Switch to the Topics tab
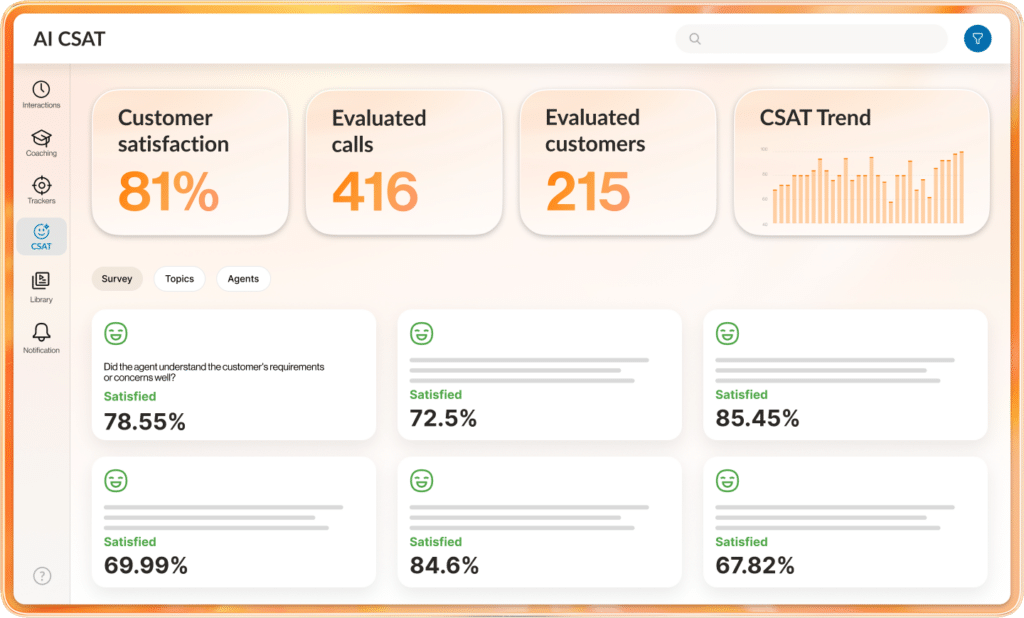This screenshot has height=618, width=1024. [x=179, y=279]
